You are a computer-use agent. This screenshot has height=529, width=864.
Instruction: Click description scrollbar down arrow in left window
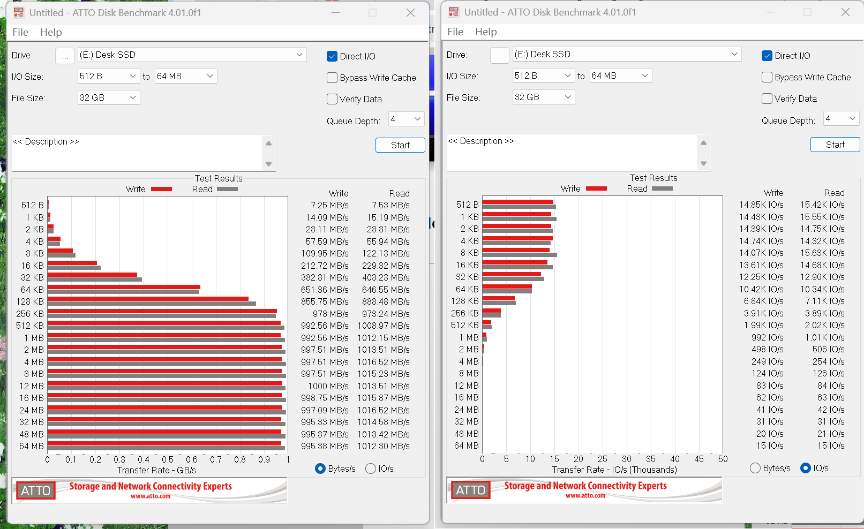click(x=269, y=164)
